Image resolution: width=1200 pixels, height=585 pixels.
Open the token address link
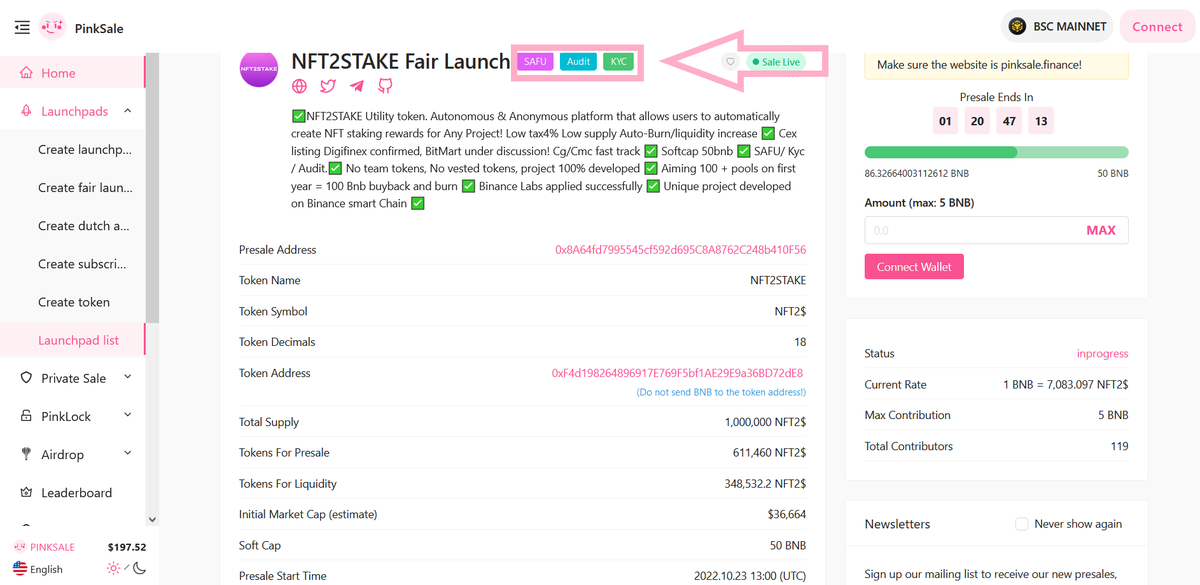678,373
